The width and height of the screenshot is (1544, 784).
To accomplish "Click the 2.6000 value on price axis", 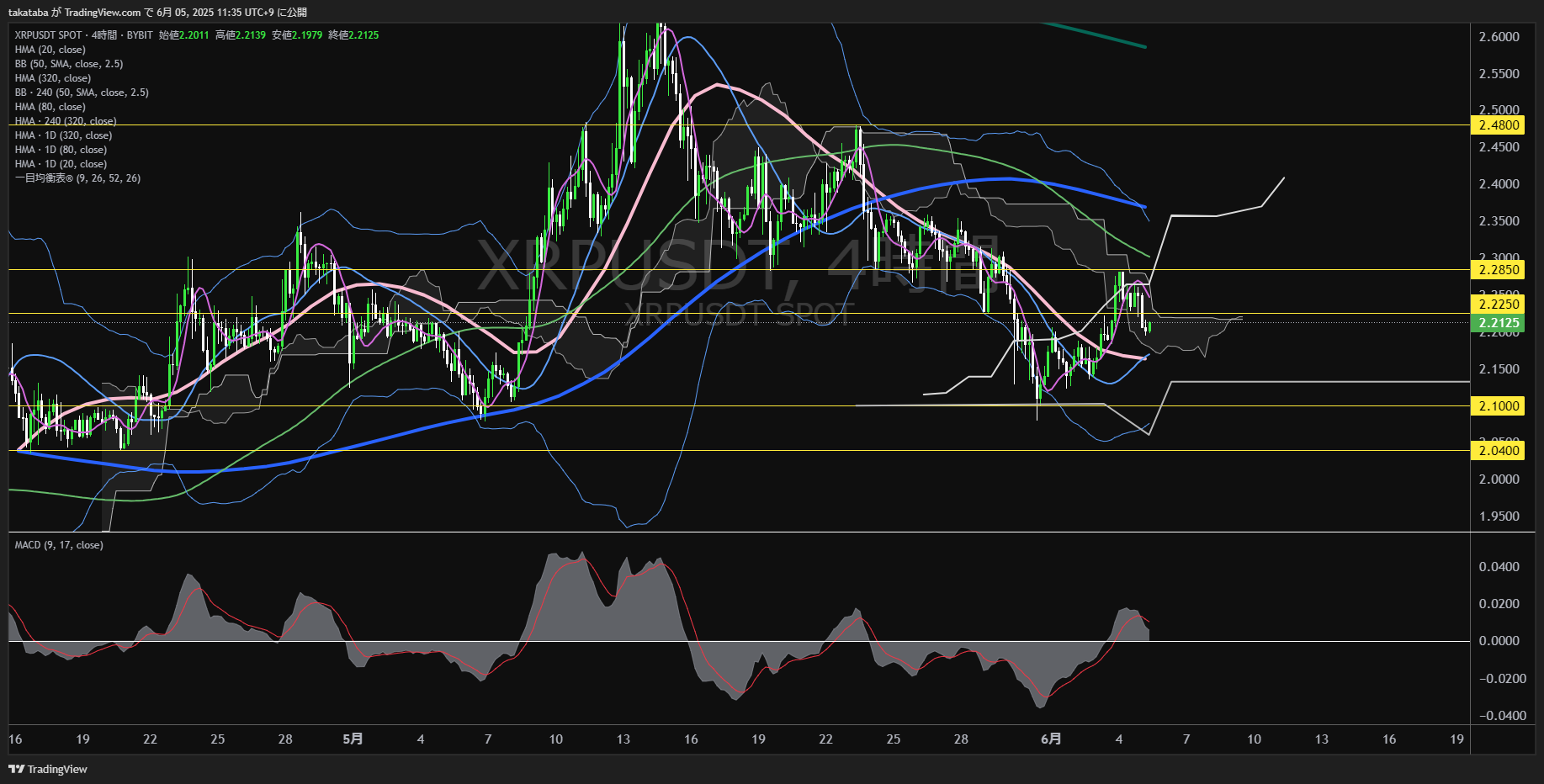I will (1499, 37).
